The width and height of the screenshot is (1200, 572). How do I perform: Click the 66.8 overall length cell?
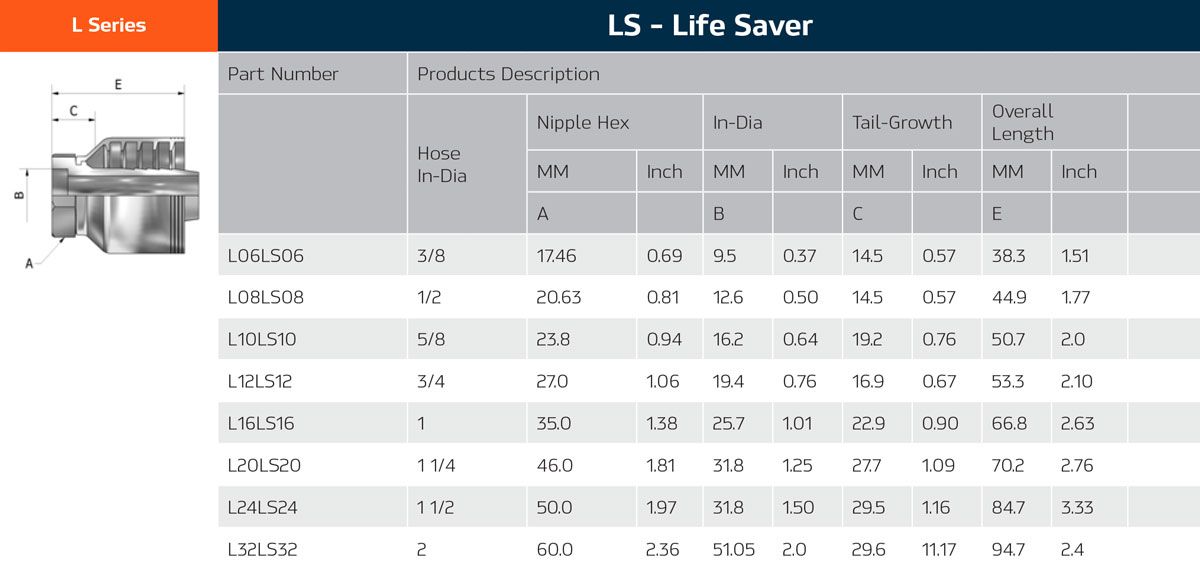pyautogui.click(x=1009, y=423)
